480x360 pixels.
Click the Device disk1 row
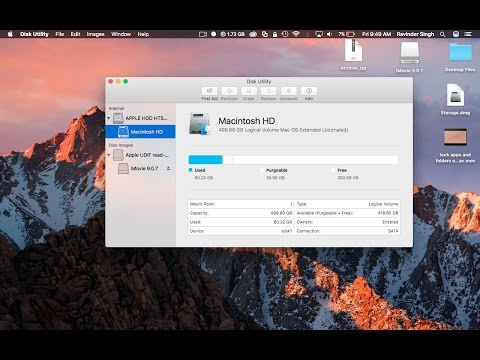tap(241, 231)
